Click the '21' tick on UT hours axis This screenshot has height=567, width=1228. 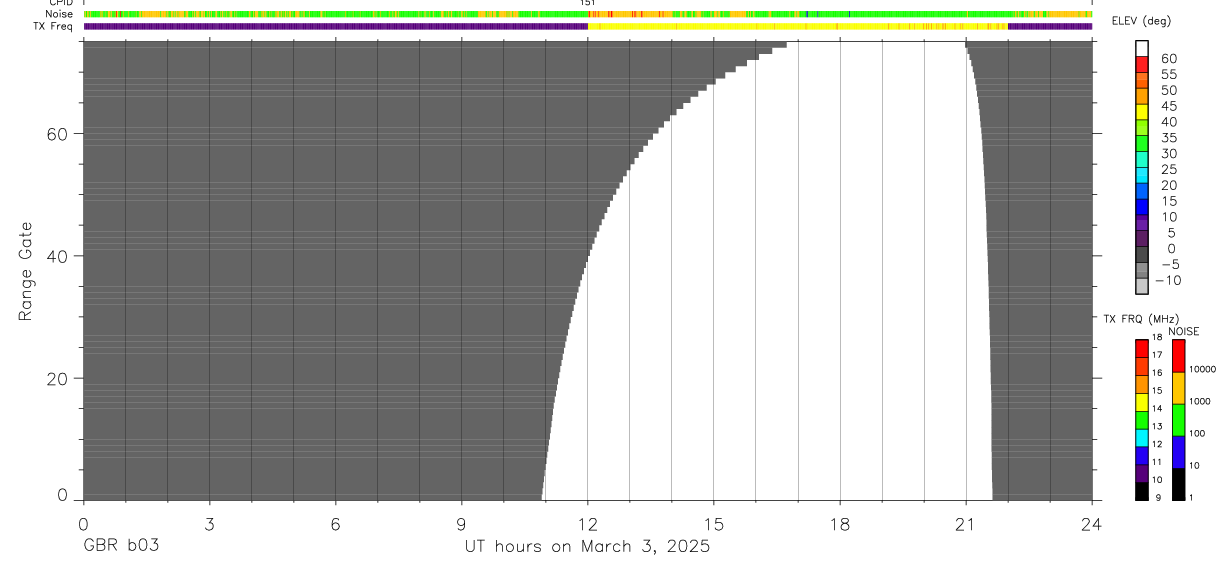[x=966, y=524]
